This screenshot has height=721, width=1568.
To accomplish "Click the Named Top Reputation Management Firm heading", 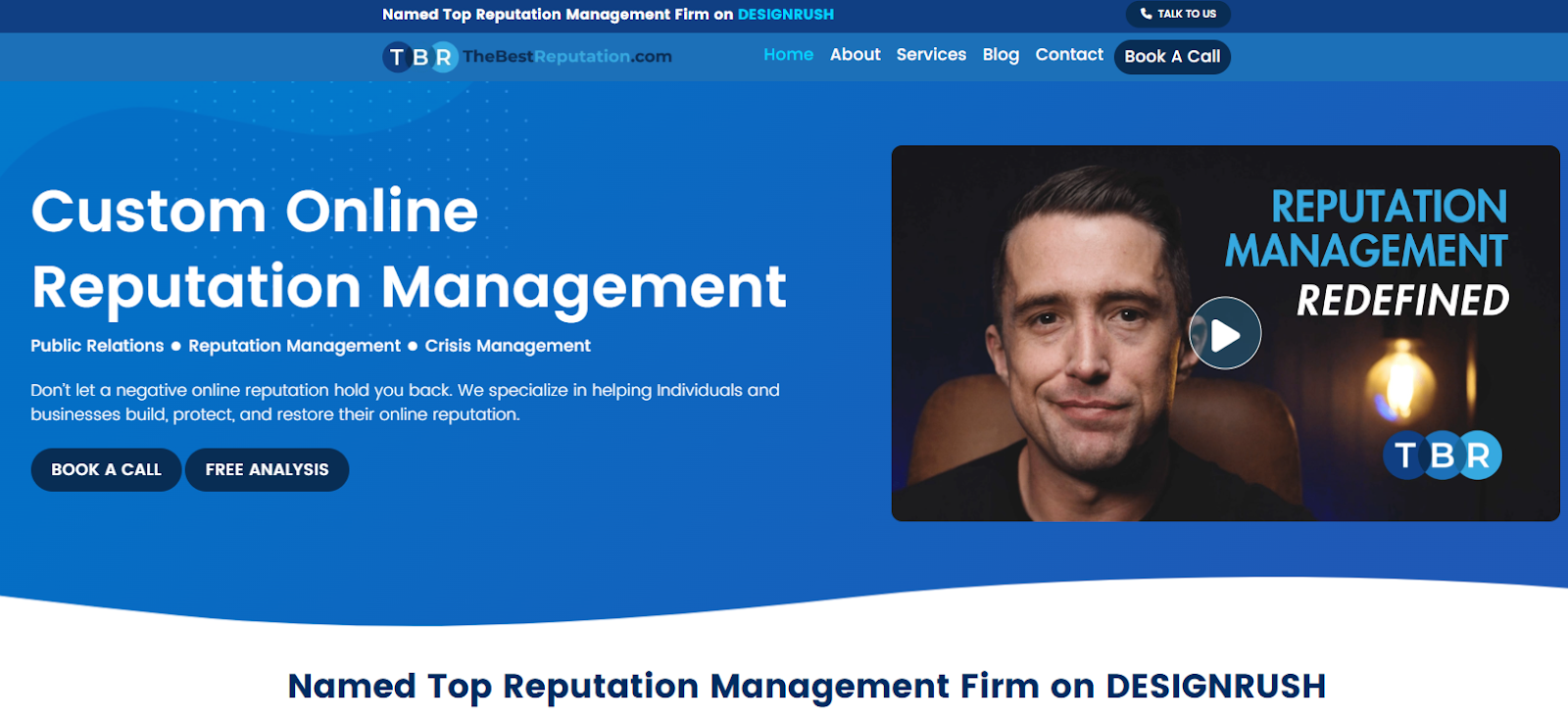I will [807, 687].
